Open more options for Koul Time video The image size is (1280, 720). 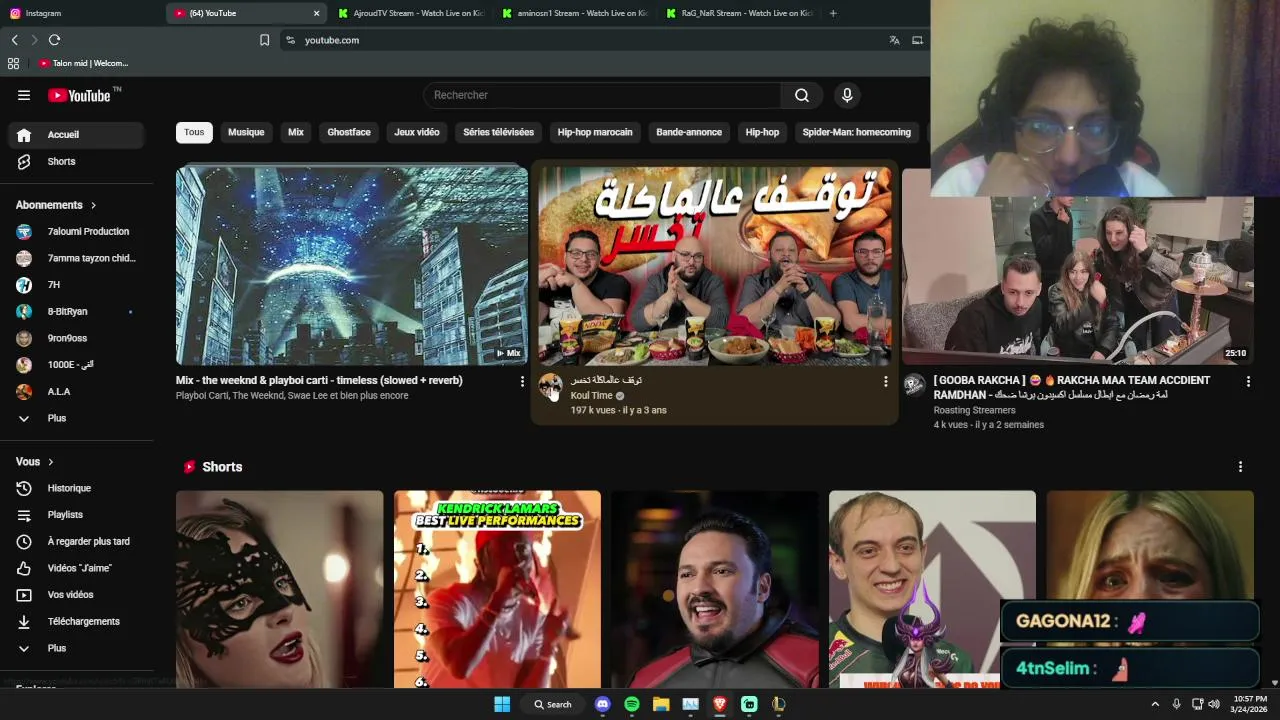click(885, 382)
